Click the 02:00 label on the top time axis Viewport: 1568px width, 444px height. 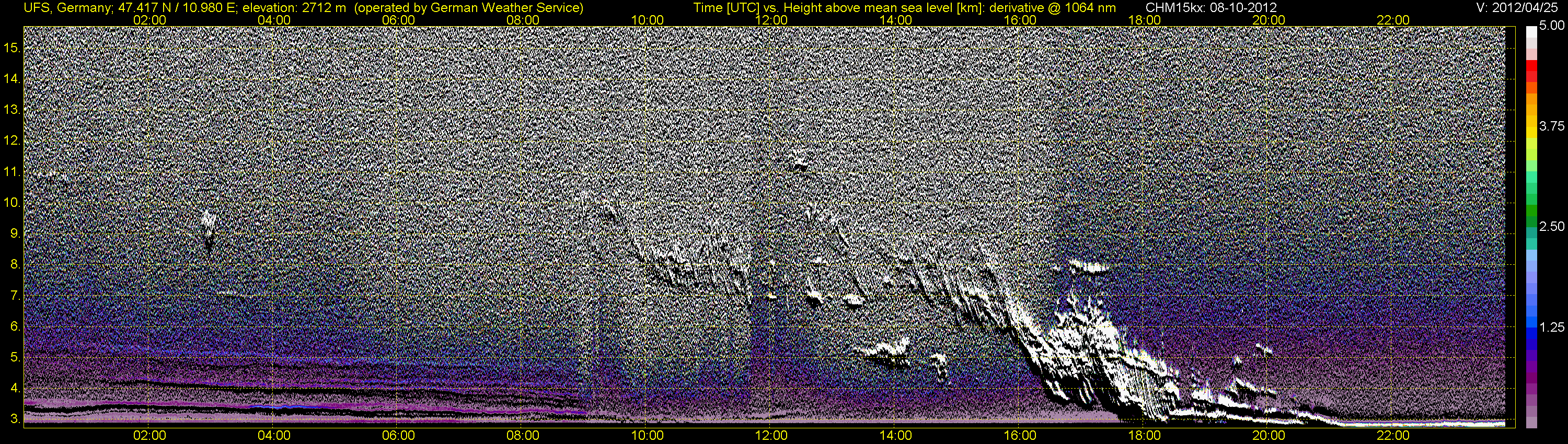pyautogui.click(x=149, y=20)
